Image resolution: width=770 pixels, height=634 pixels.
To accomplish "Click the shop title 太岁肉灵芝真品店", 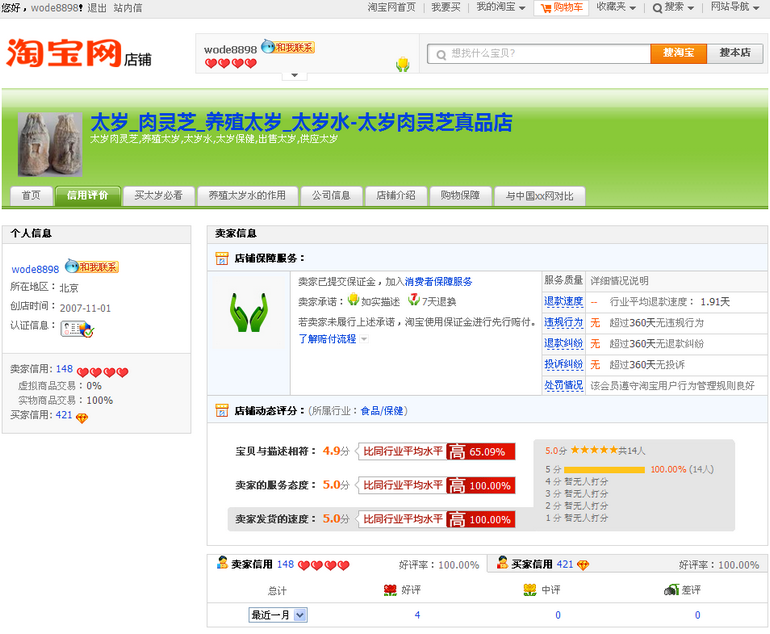I will [301, 122].
